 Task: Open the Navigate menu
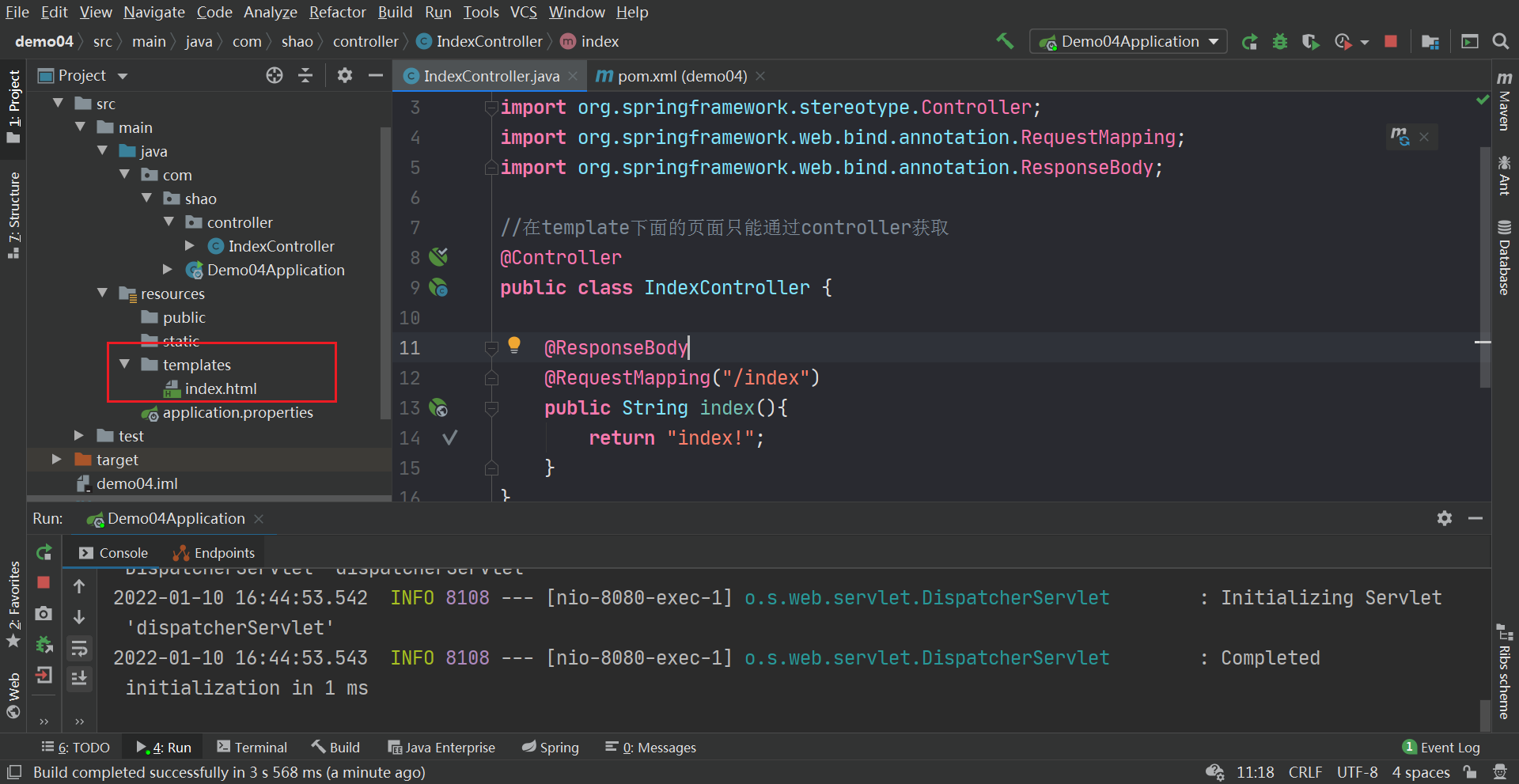pyautogui.click(x=154, y=12)
